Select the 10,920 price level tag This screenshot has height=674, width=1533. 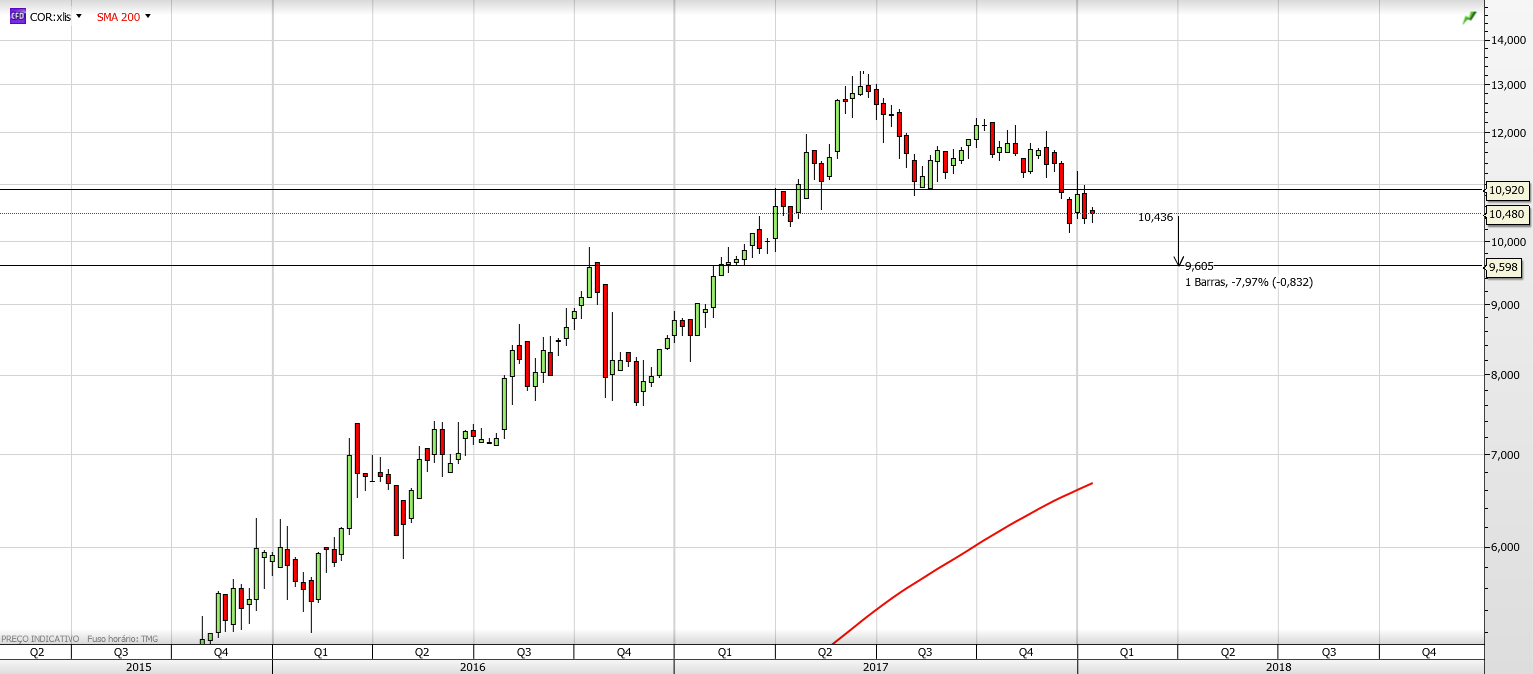click(1506, 190)
